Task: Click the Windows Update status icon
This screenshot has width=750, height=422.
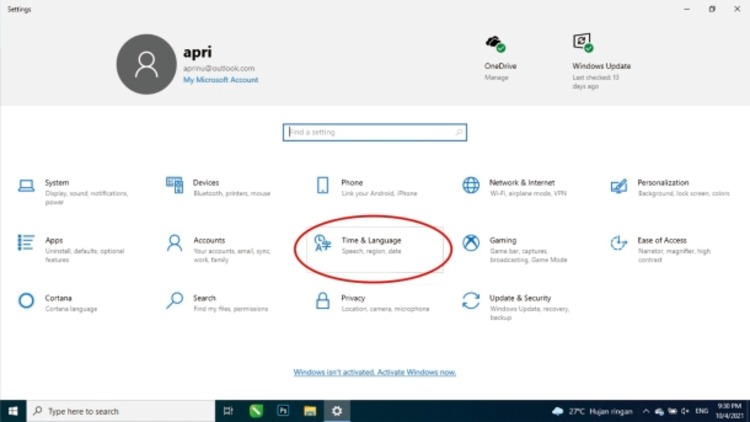Action: coord(583,43)
